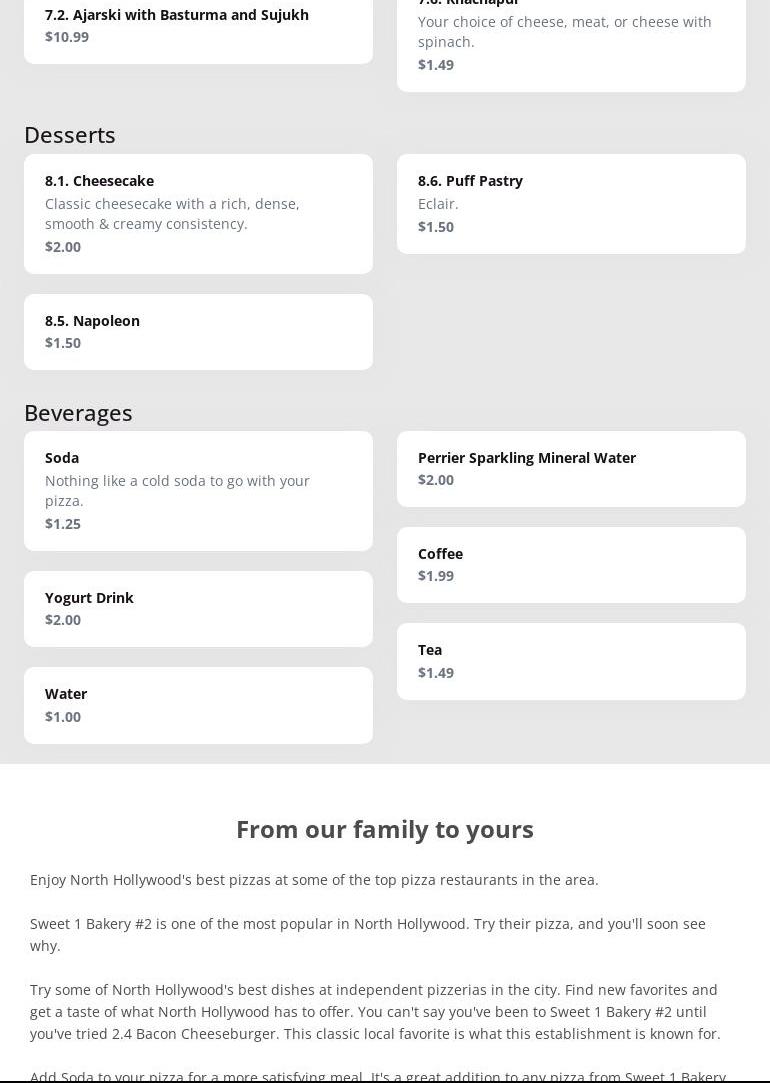Image resolution: width=770 pixels, height=1083 pixels.
Task: Click the $1.25 price under Soda
Action: [x=63, y=523]
